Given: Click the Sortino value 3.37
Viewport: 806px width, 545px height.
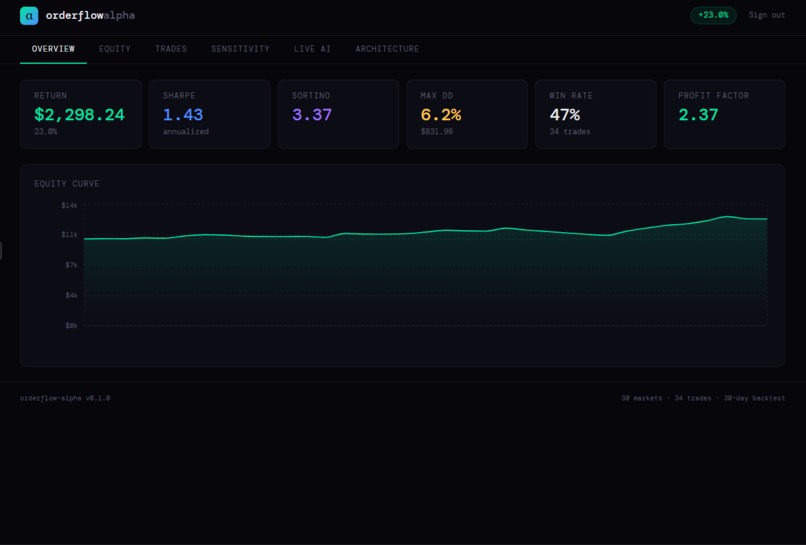Looking at the screenshot, I should pos(312,115).
